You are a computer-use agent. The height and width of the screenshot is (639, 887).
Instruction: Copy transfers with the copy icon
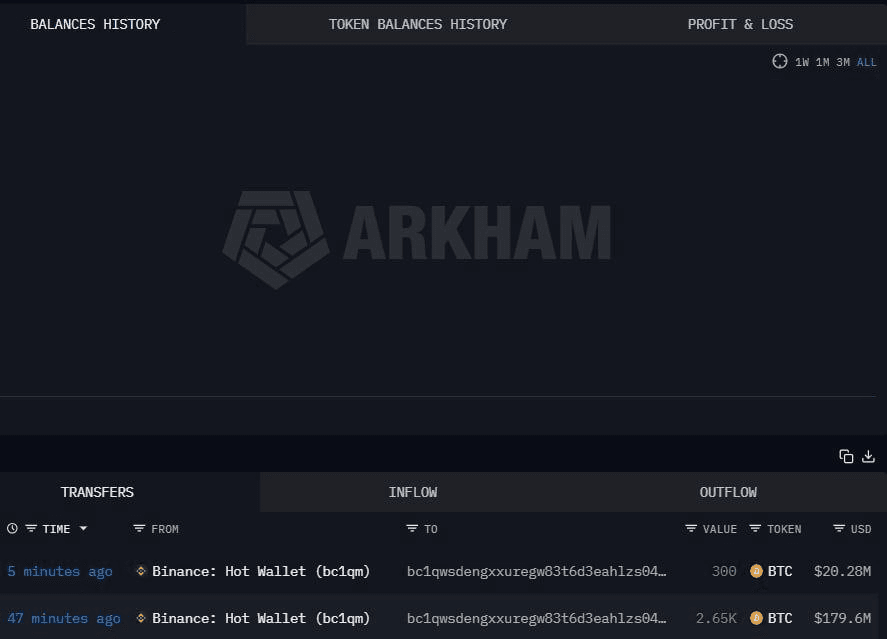pyautogui.click(x=846, y=456)
